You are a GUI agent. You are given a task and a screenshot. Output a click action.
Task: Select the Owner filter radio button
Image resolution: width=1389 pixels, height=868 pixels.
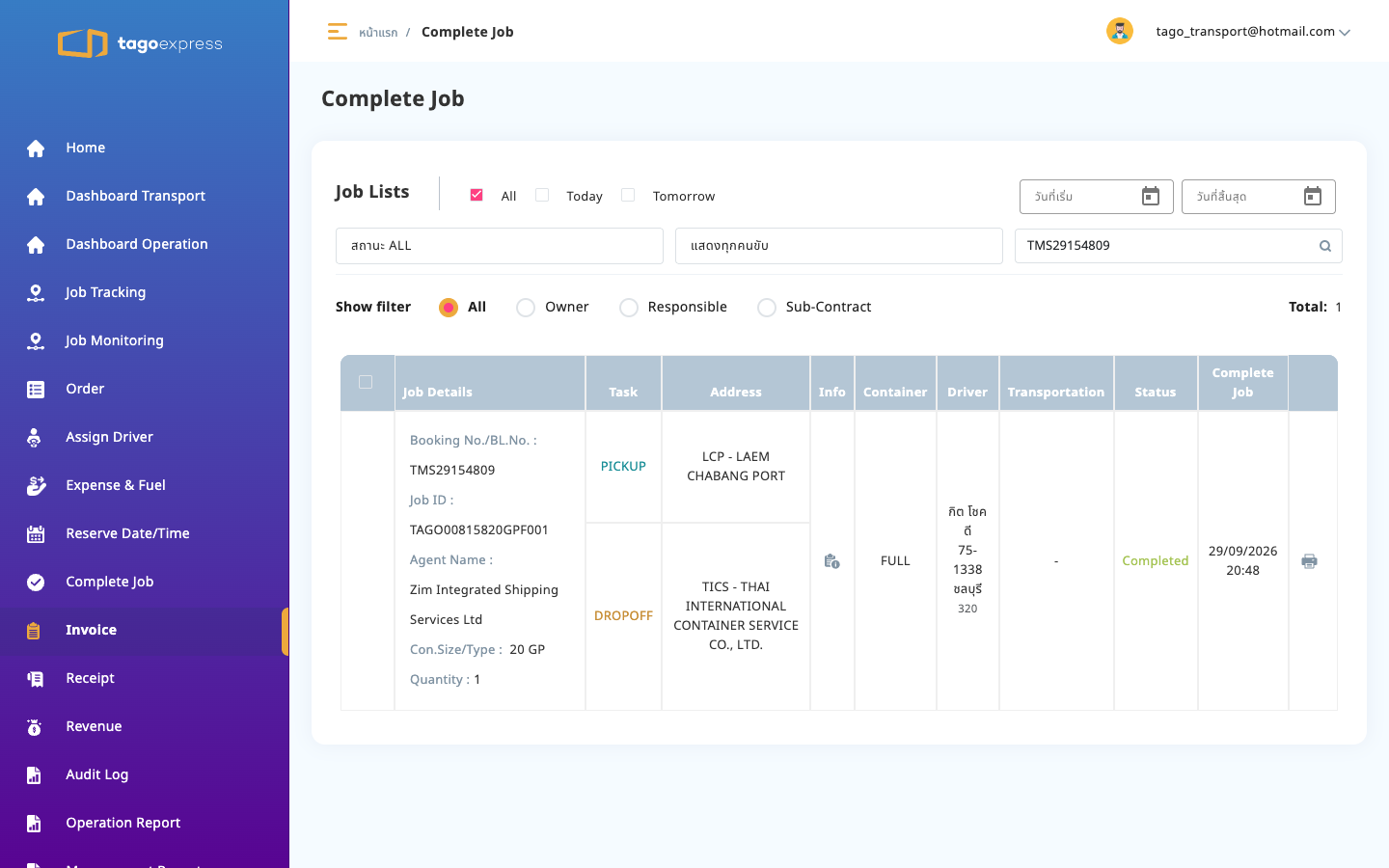click(x=526, y=308)
